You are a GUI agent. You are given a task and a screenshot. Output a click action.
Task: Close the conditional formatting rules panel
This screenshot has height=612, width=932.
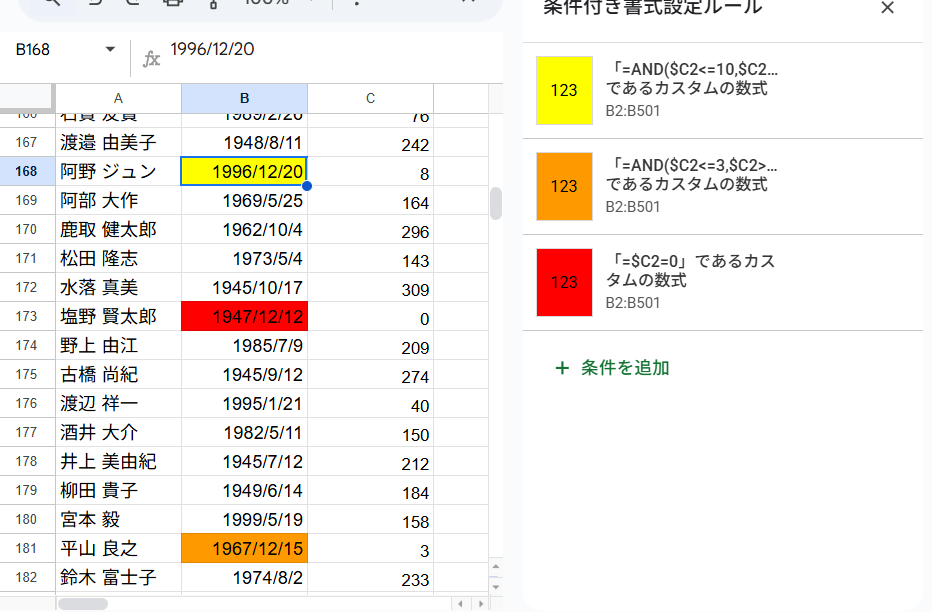(887, 8)
